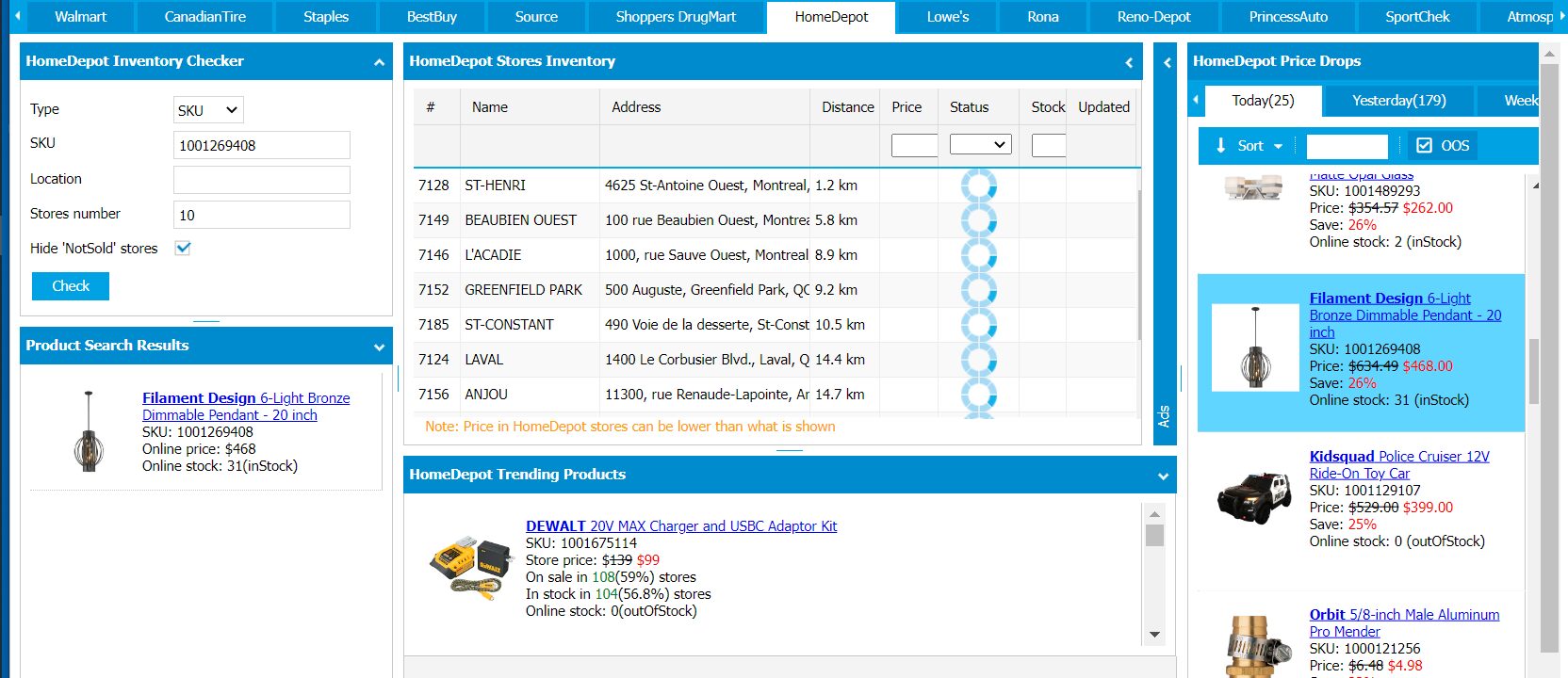Focus the SKU input field
1568x678 pixels.
[x=262, y=145]
